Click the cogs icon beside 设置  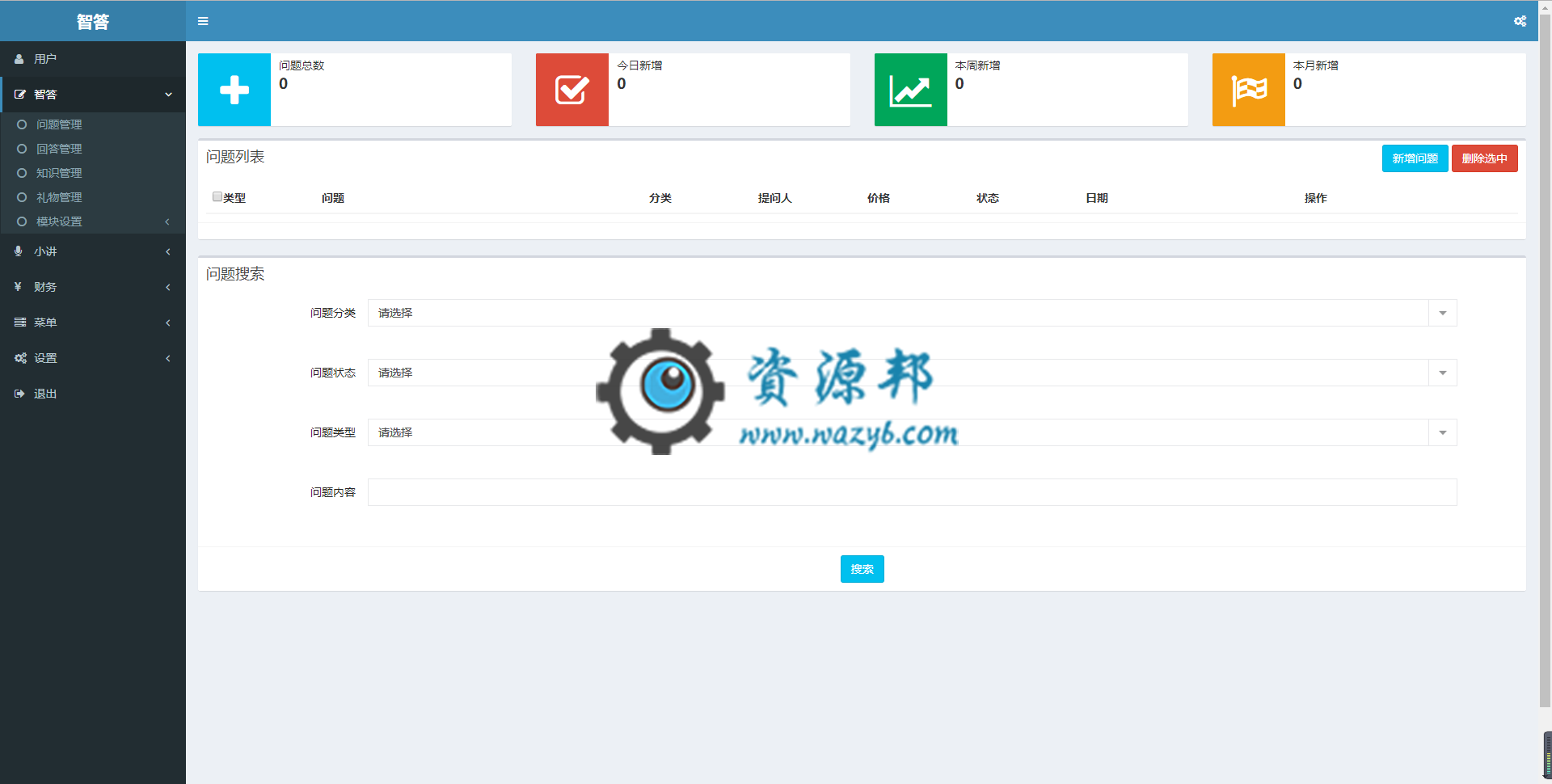point(20,358)
